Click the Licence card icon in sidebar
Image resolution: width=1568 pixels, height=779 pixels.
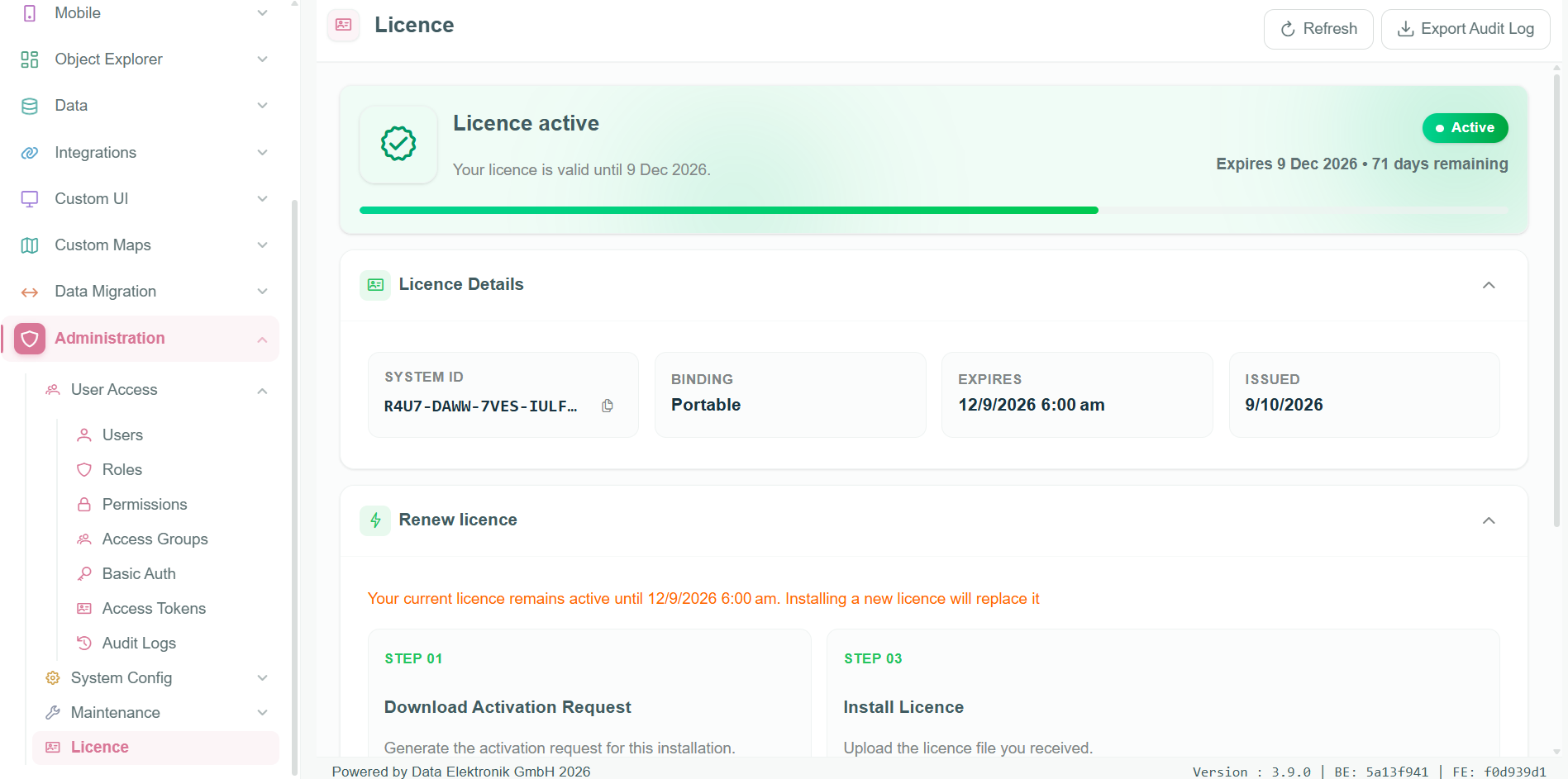[53, 748]
